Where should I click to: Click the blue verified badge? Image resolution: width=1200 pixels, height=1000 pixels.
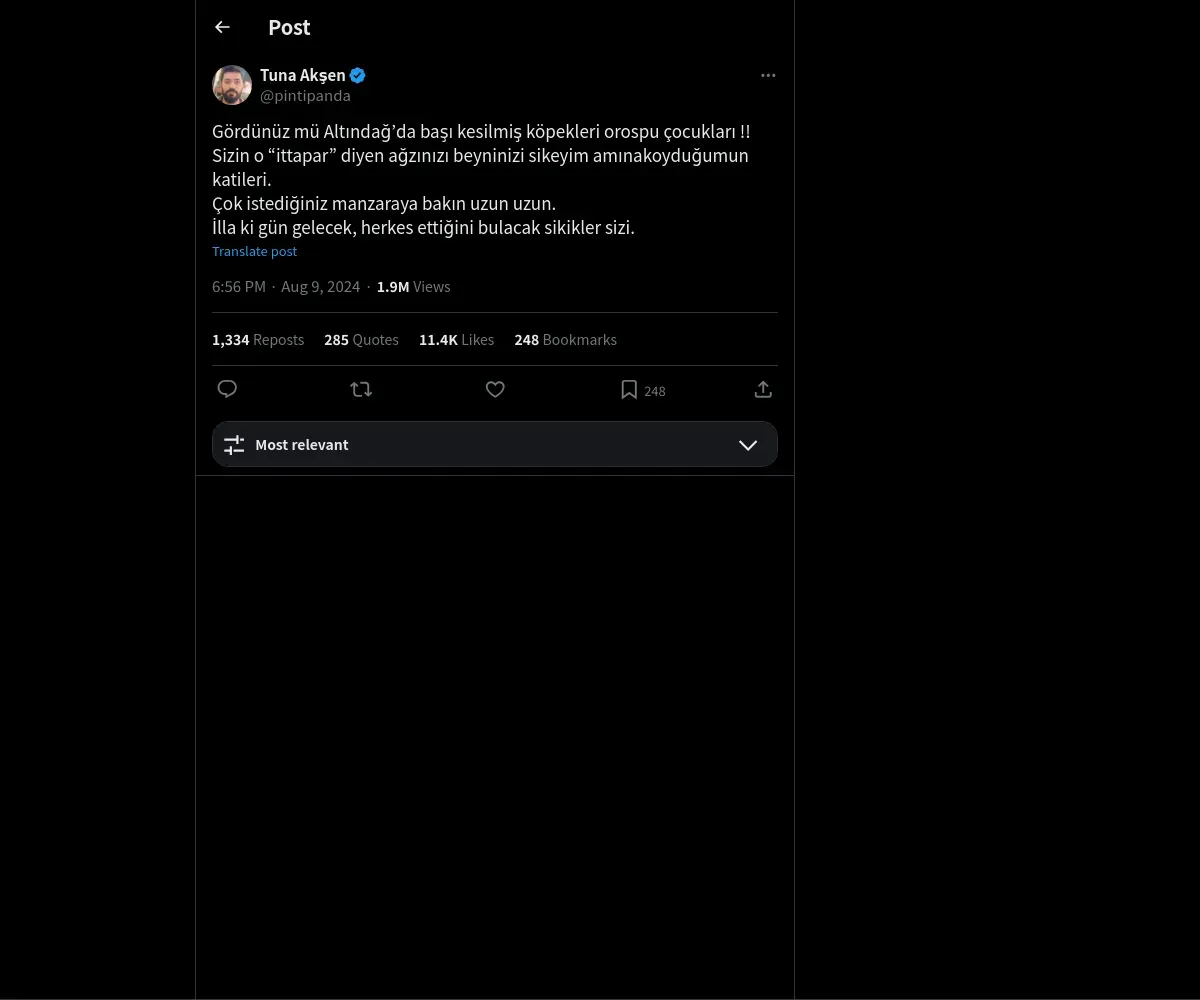(357, 75)
